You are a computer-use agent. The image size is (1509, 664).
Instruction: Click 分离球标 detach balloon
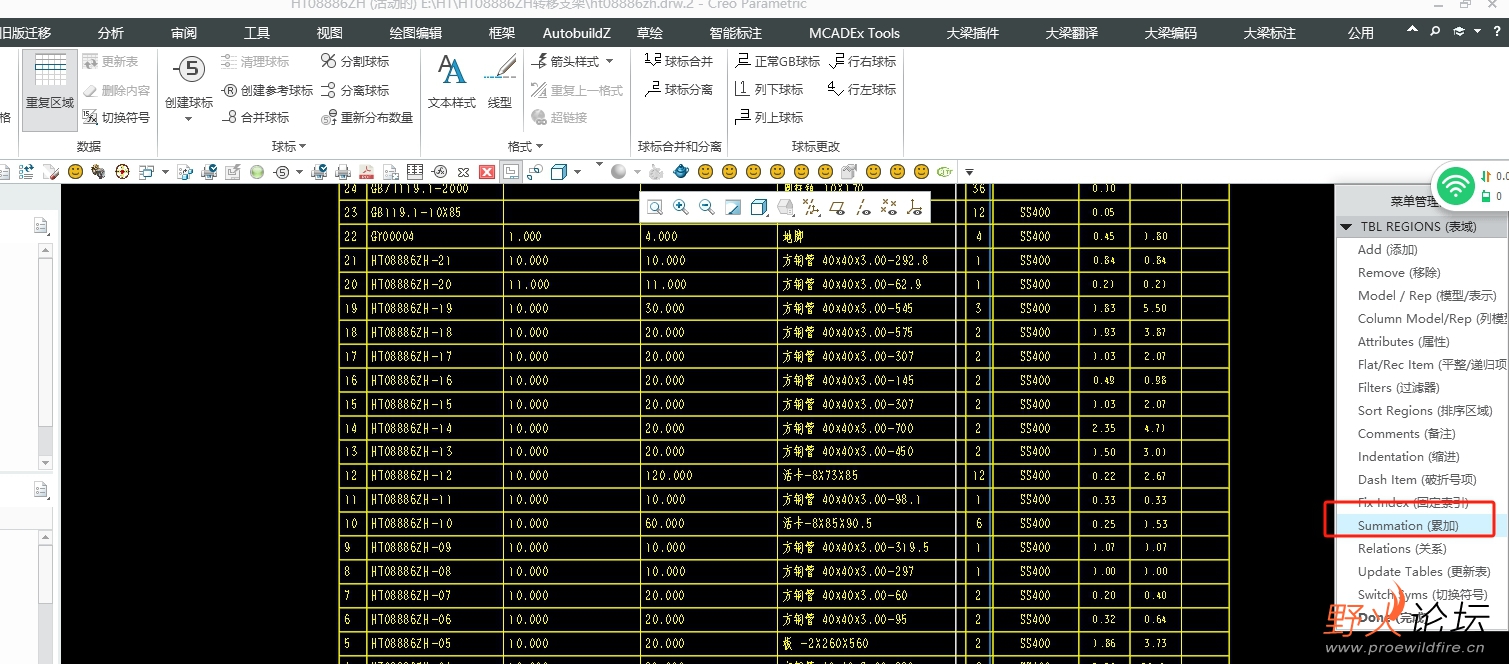click(355, 90)
